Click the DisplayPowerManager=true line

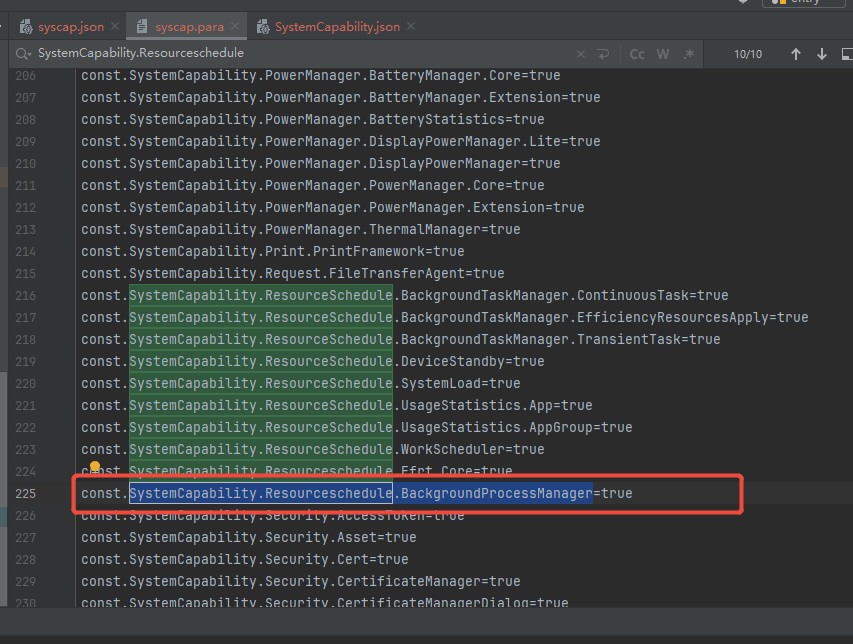pos(321,163)
